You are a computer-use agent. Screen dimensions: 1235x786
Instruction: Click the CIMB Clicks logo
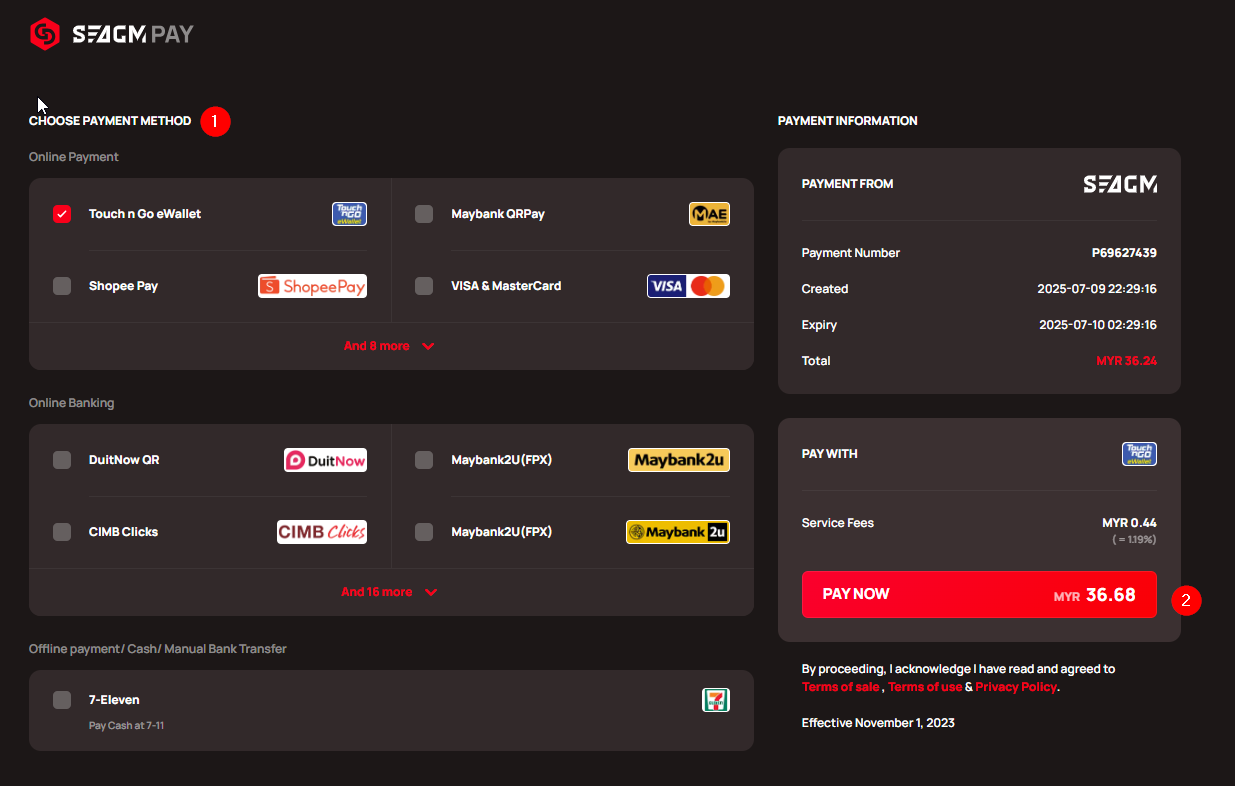[x=322, y=532]
